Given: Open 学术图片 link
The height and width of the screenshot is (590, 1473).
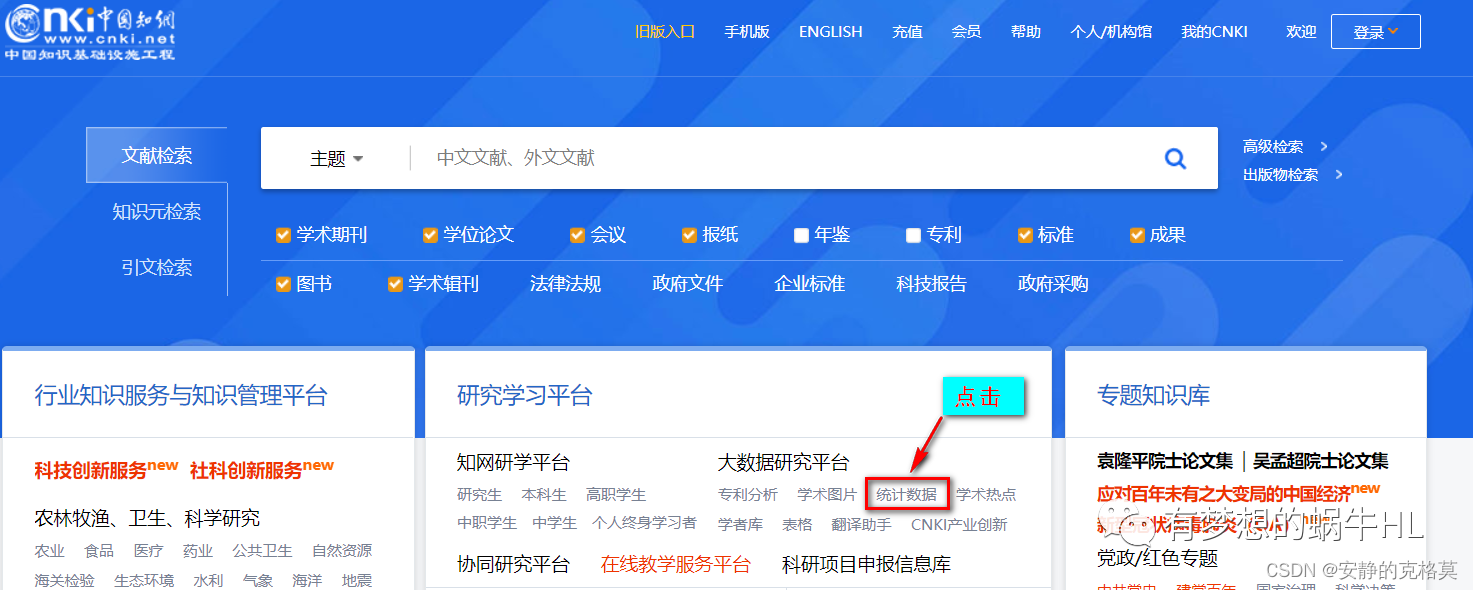Looking at the screenshot, I should point(827,494).
